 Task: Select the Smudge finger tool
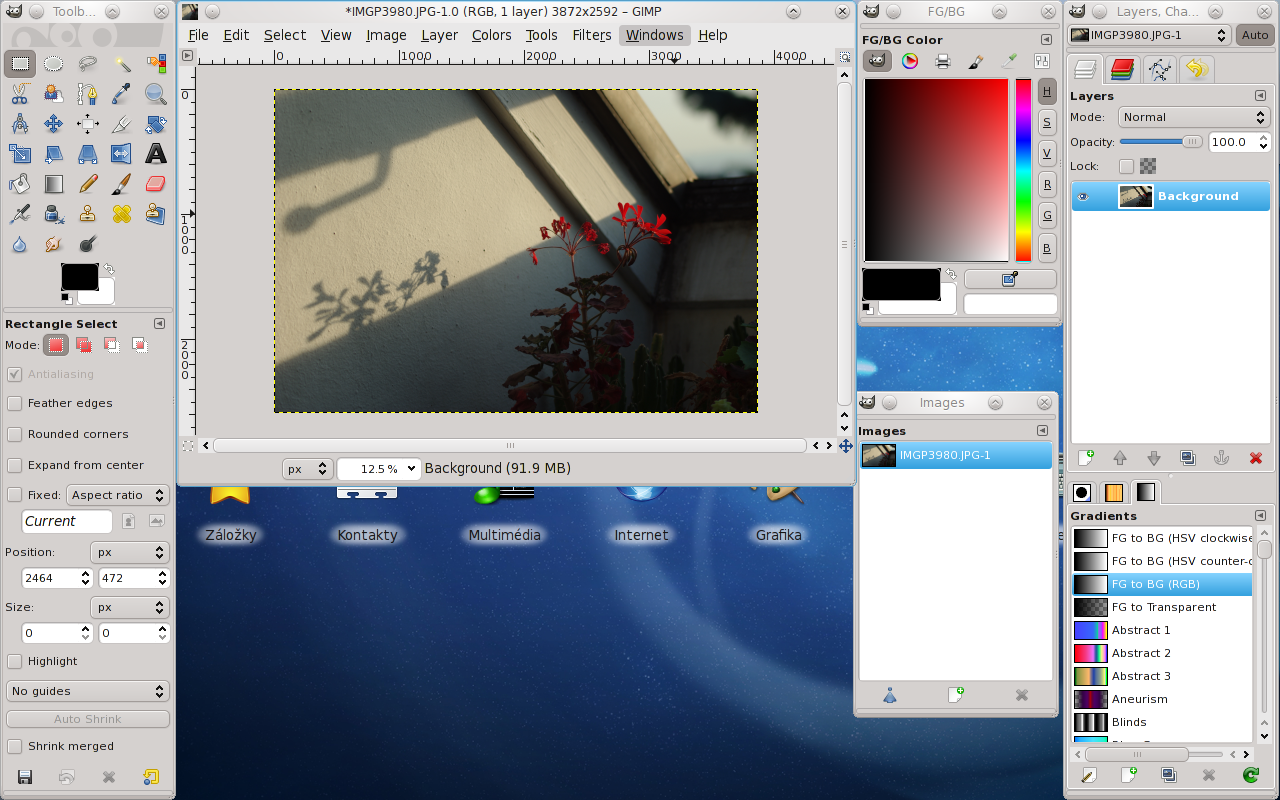54,244
